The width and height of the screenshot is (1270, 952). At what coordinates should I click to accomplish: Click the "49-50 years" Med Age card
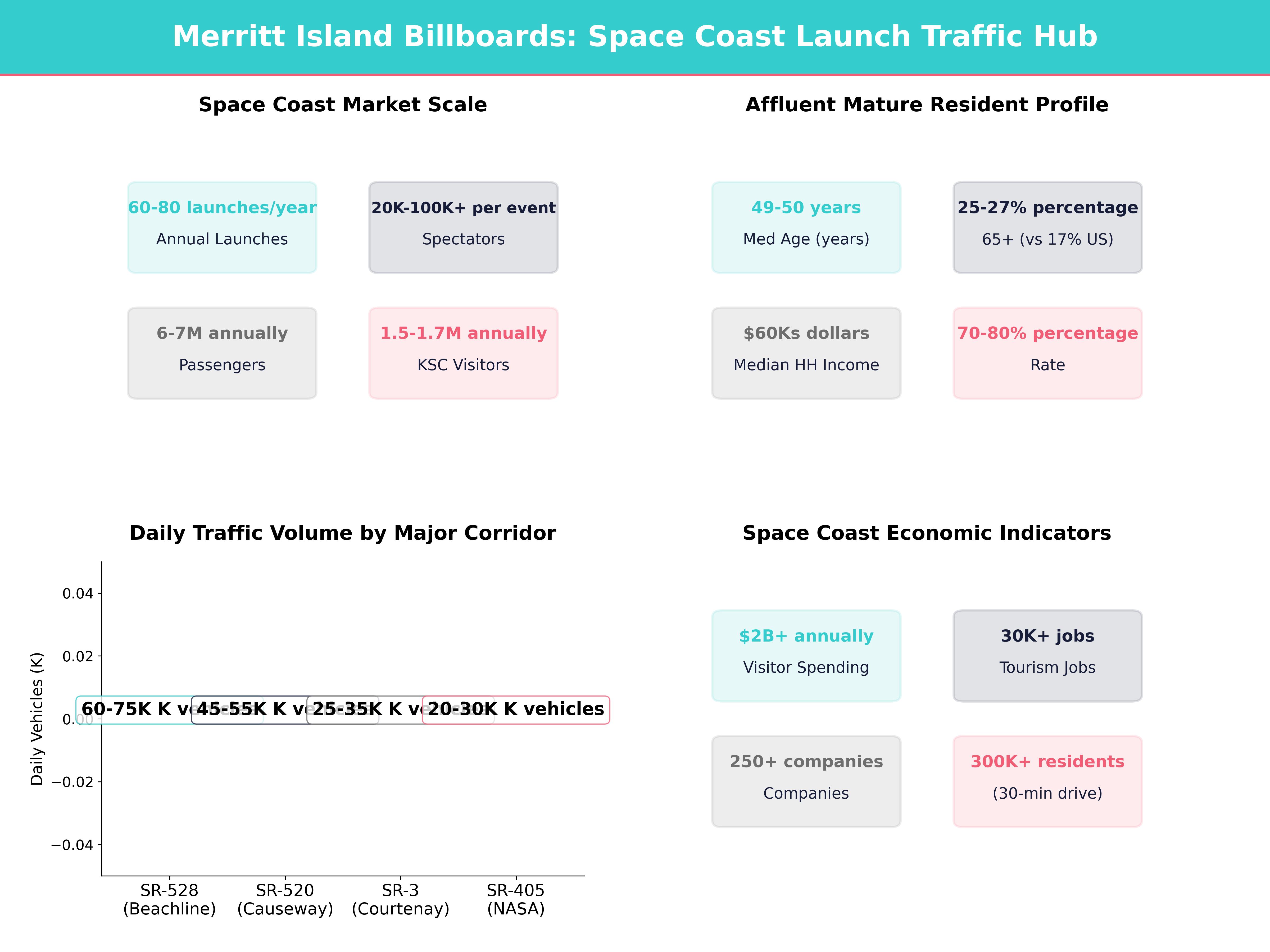coord(806,227)
